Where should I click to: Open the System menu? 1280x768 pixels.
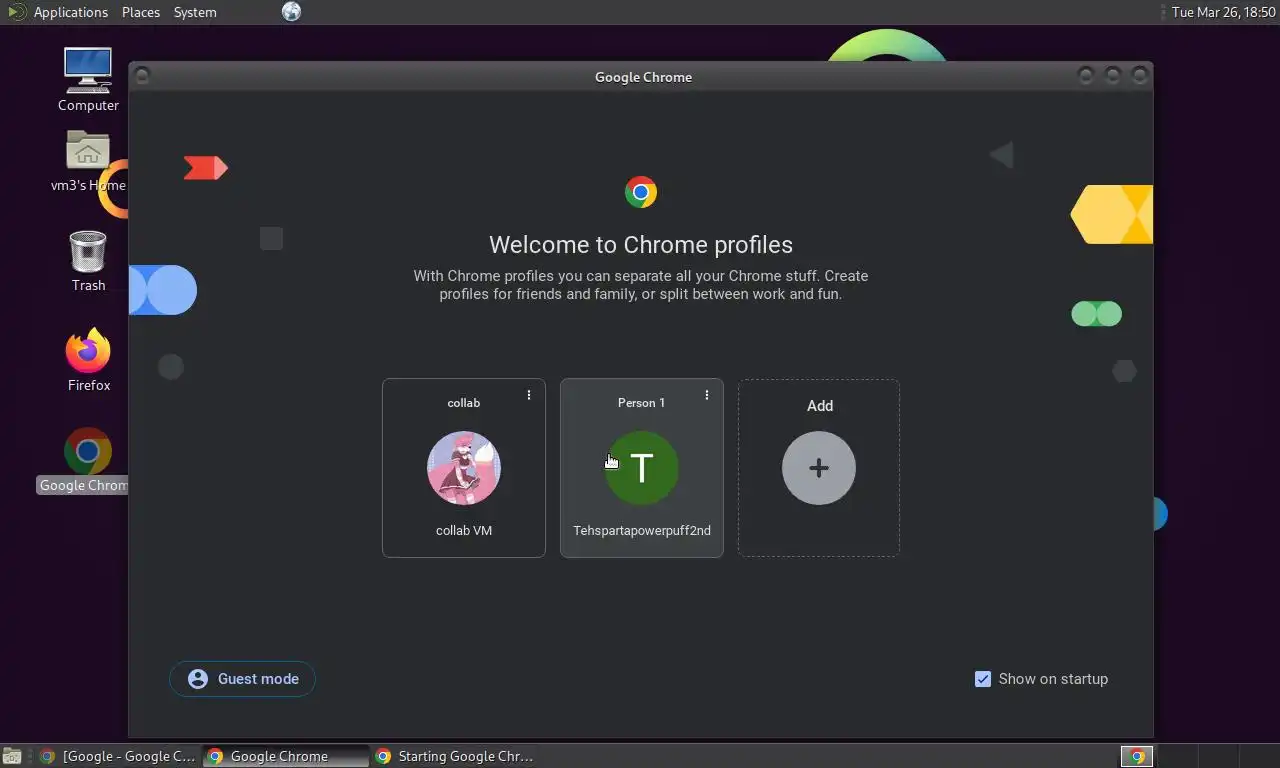pyautogui.click(x=195, y=12)
